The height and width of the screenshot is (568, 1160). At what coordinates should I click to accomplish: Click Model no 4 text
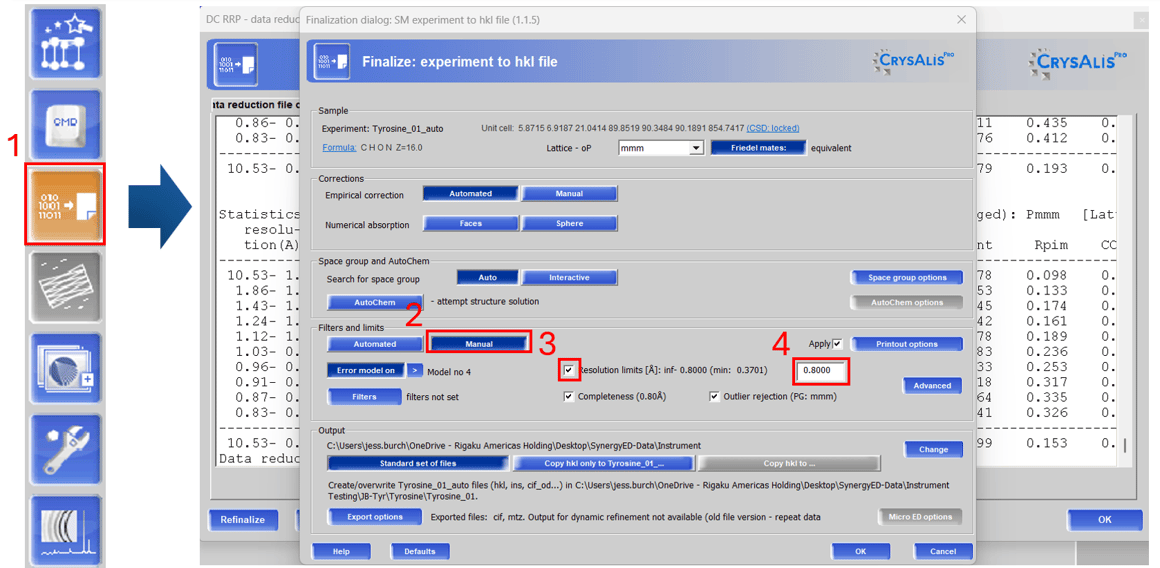(x=449, y=371)
